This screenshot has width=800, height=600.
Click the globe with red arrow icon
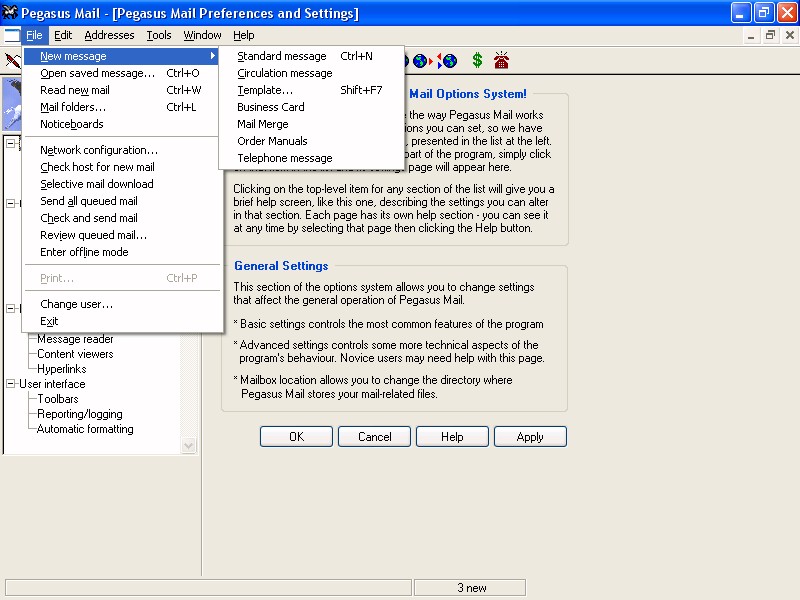click(421, 61)
